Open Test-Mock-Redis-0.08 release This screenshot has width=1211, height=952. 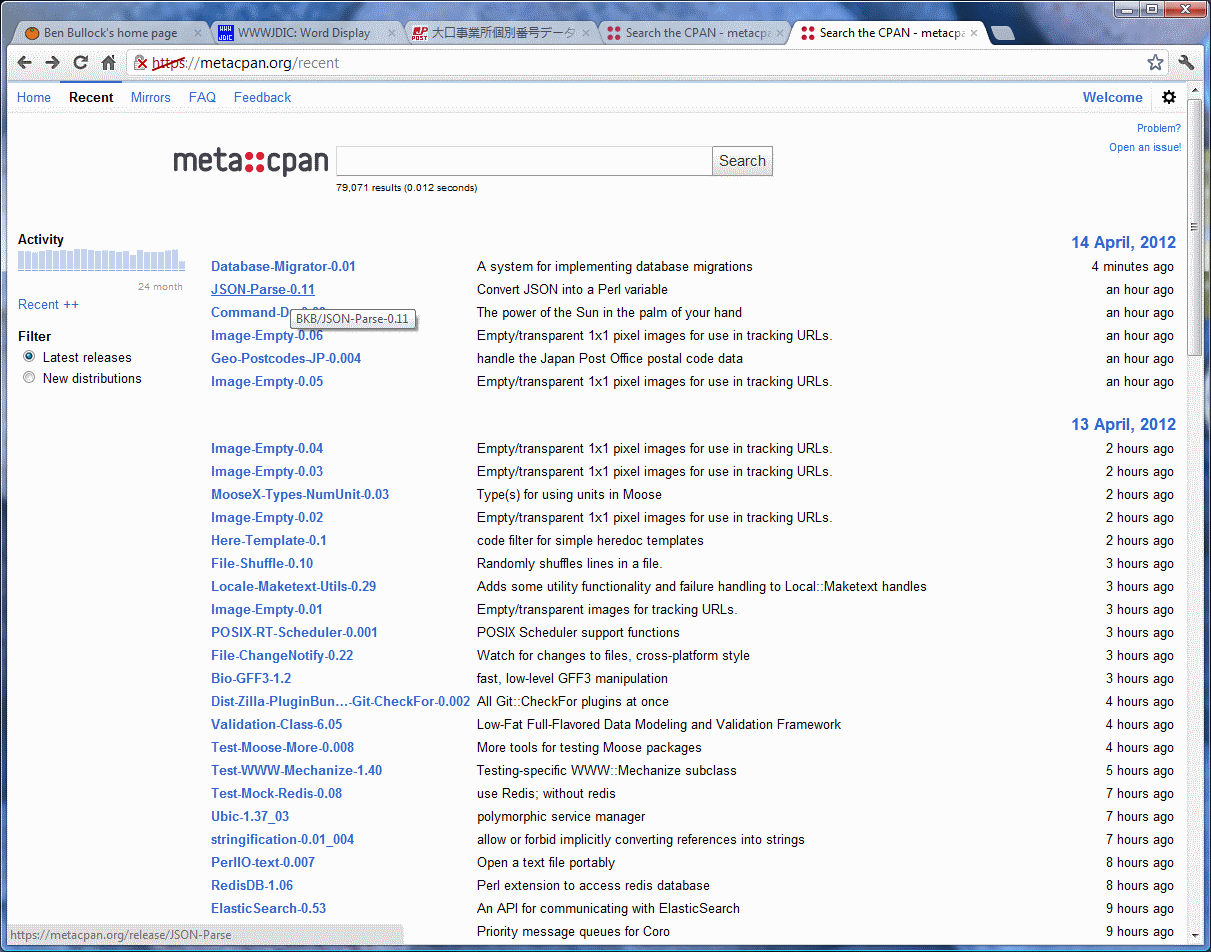(276, 793)
